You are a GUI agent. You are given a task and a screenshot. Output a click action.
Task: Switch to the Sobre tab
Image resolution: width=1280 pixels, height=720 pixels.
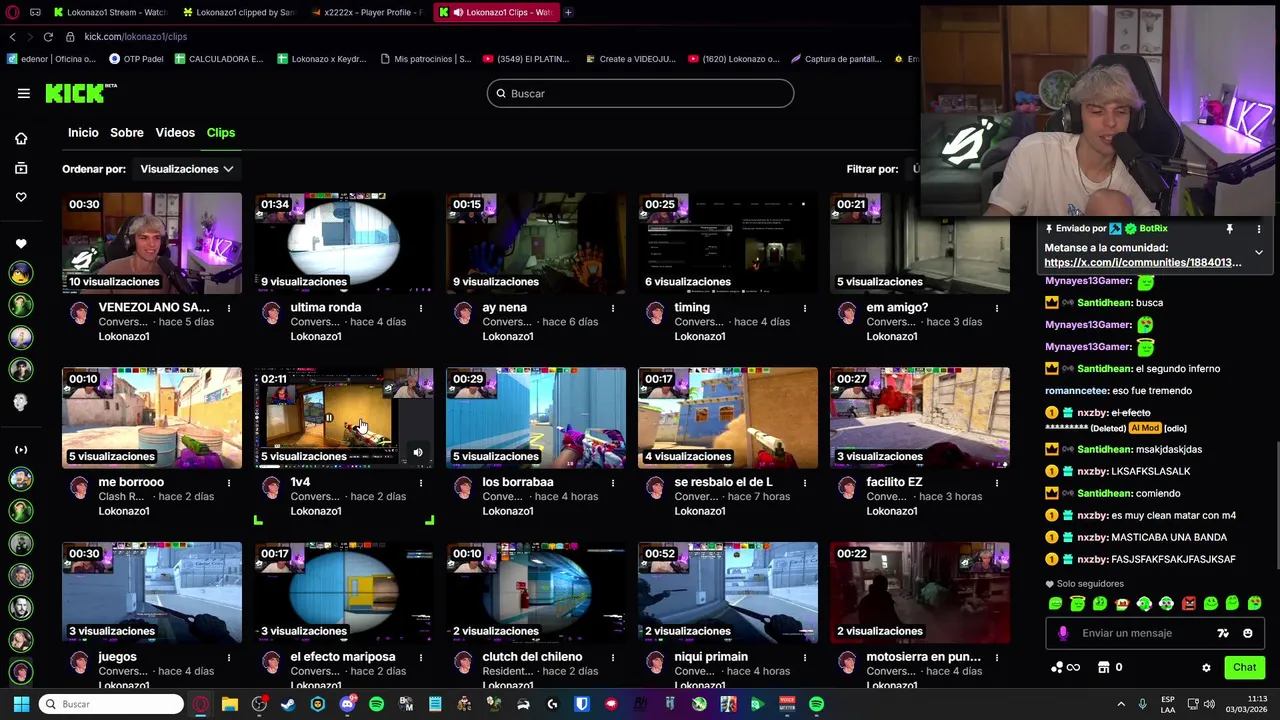(x=127, y=132)
